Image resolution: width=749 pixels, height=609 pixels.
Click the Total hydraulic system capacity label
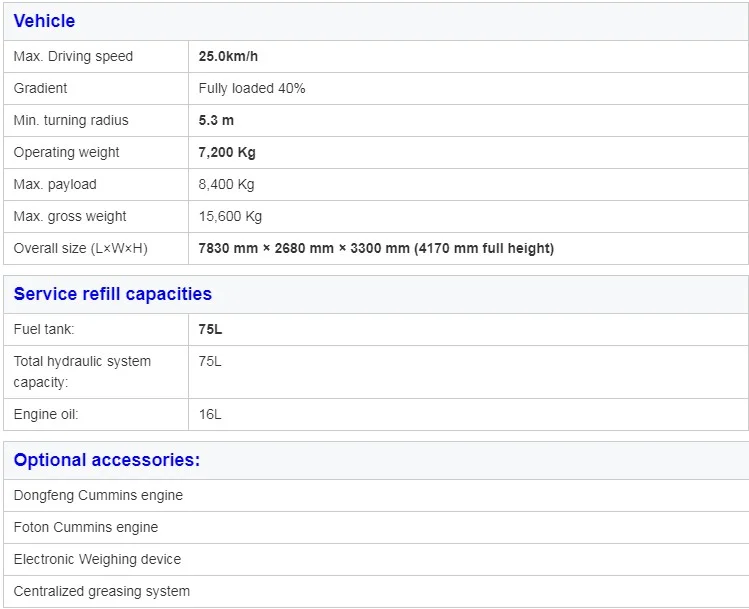(x=82, y=372)
